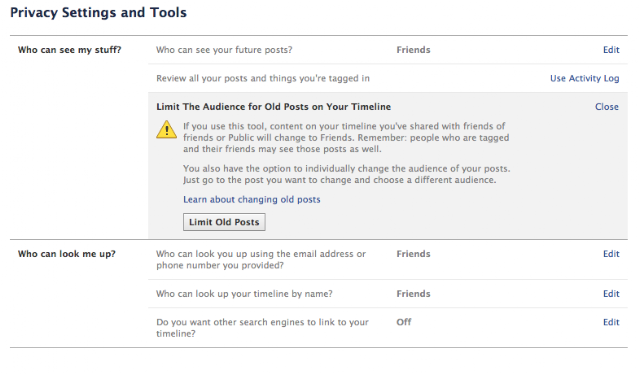Screen dimensions: 640x375
Task: Edit email address or phone lookup setting
Action: (x=611, y=254)
